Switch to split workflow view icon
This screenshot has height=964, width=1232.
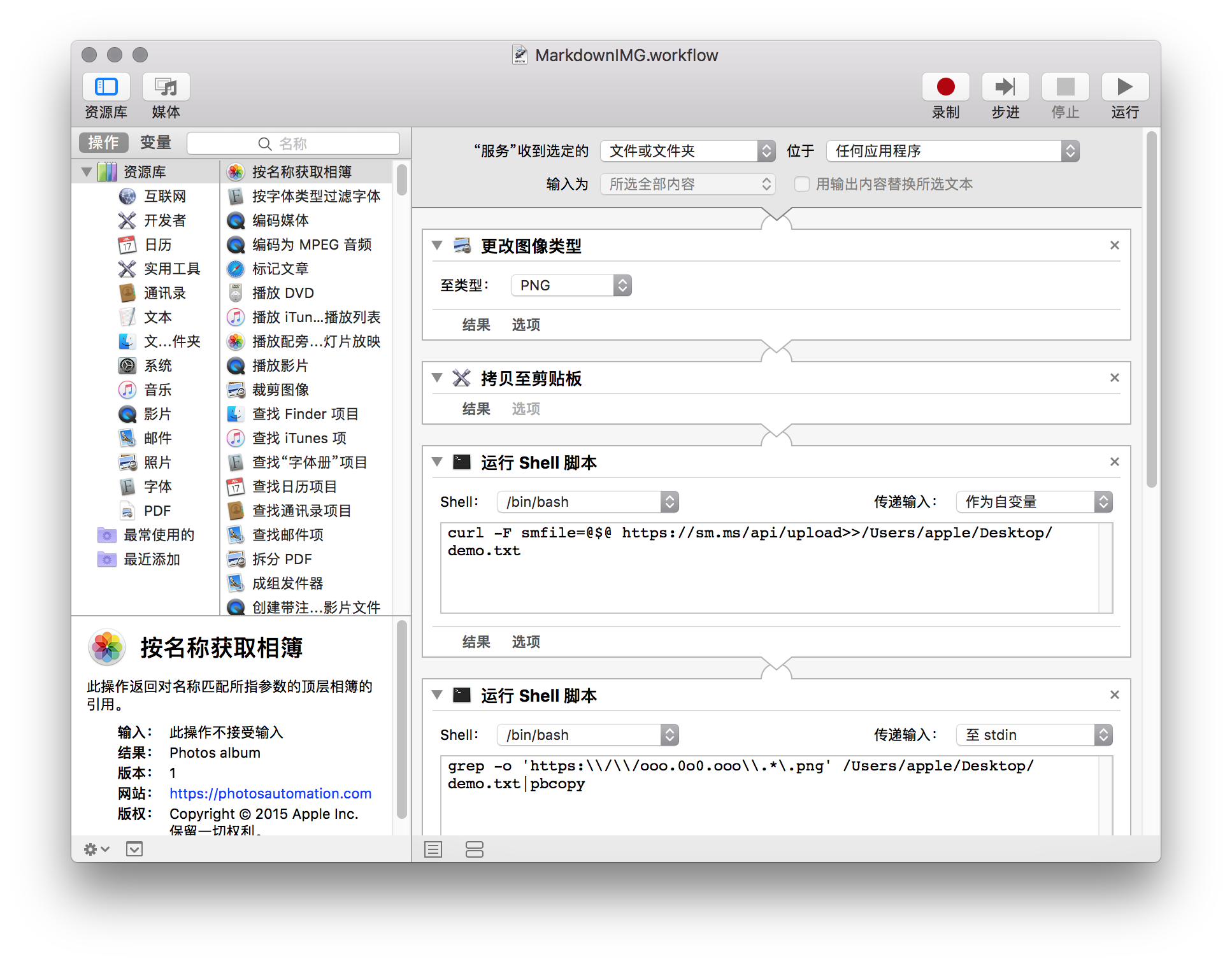coord(475,849)
